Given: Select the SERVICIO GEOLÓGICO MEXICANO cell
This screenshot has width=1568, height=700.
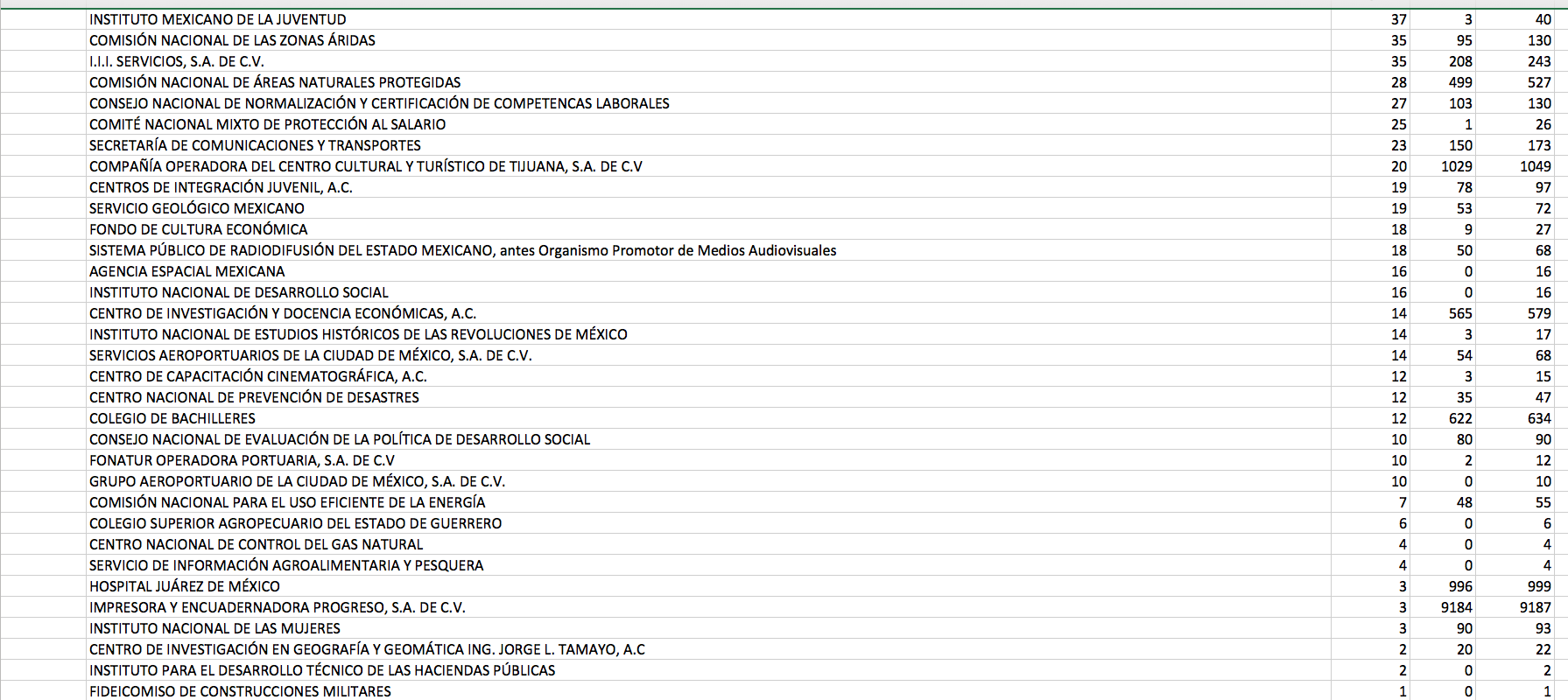Looking at the screenshot, I should click(197, 208).
